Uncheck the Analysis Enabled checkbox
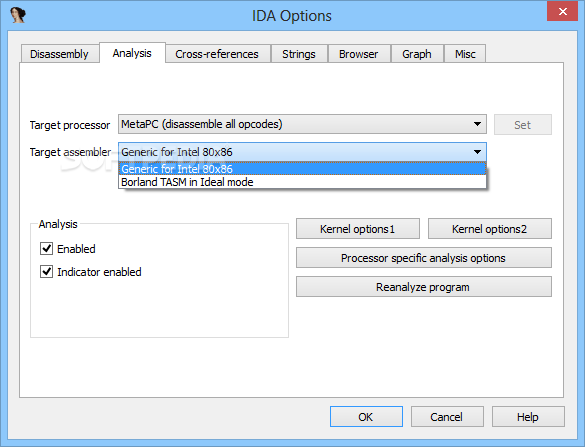 click(x=46, y=248)
